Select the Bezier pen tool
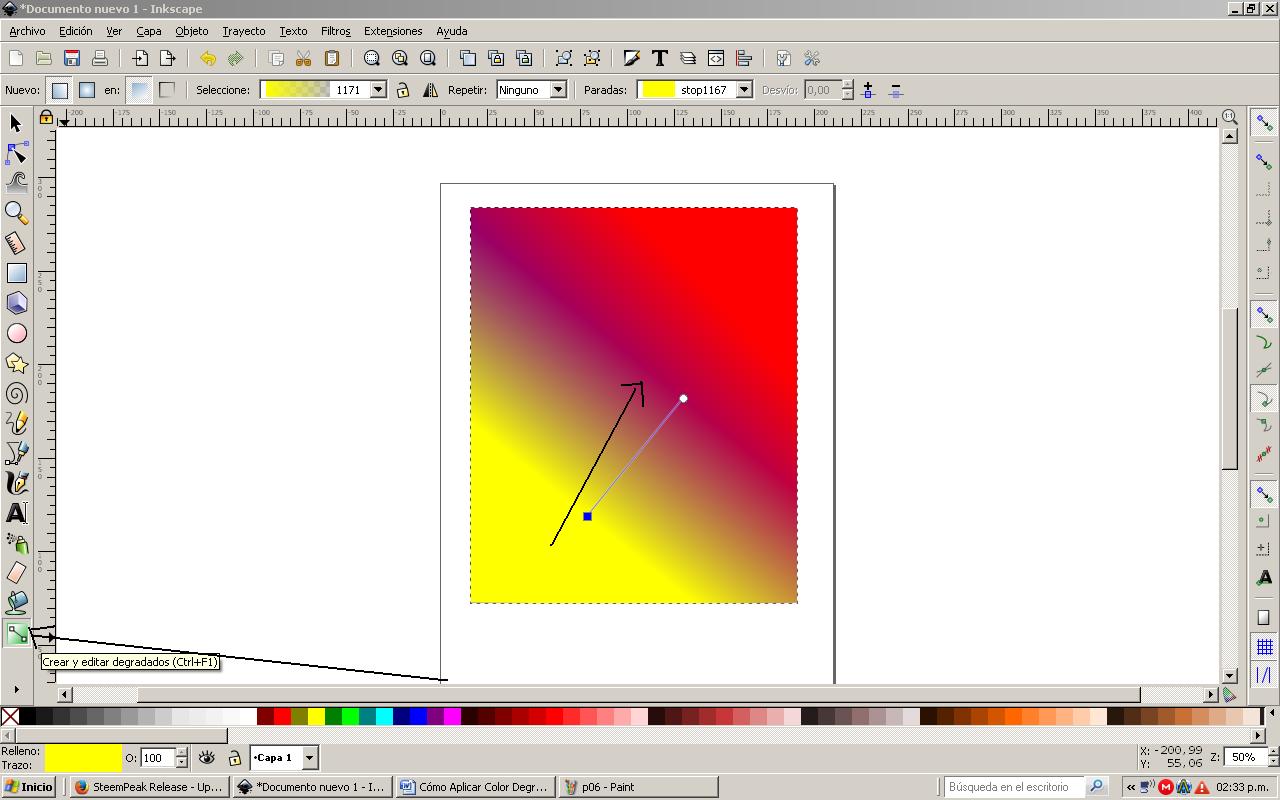The image size is (1280, 800). click(x=16, y=453)
